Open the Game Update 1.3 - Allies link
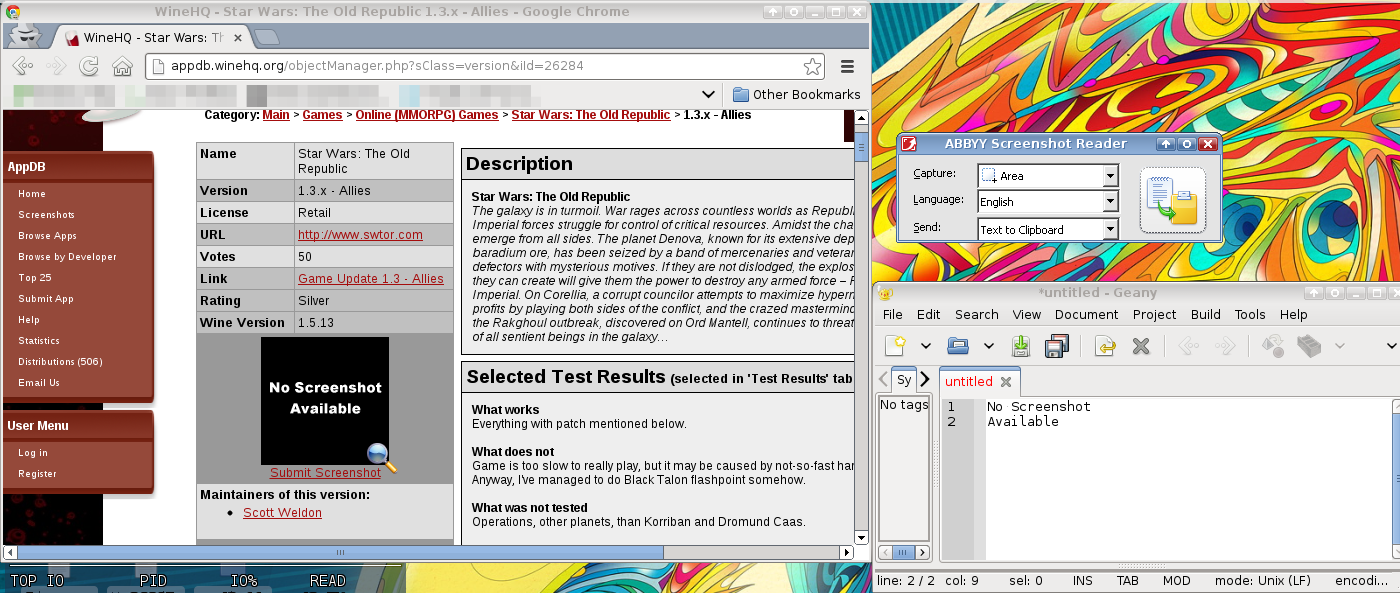This screenshot has width=1400, height=593. [371, 279]
